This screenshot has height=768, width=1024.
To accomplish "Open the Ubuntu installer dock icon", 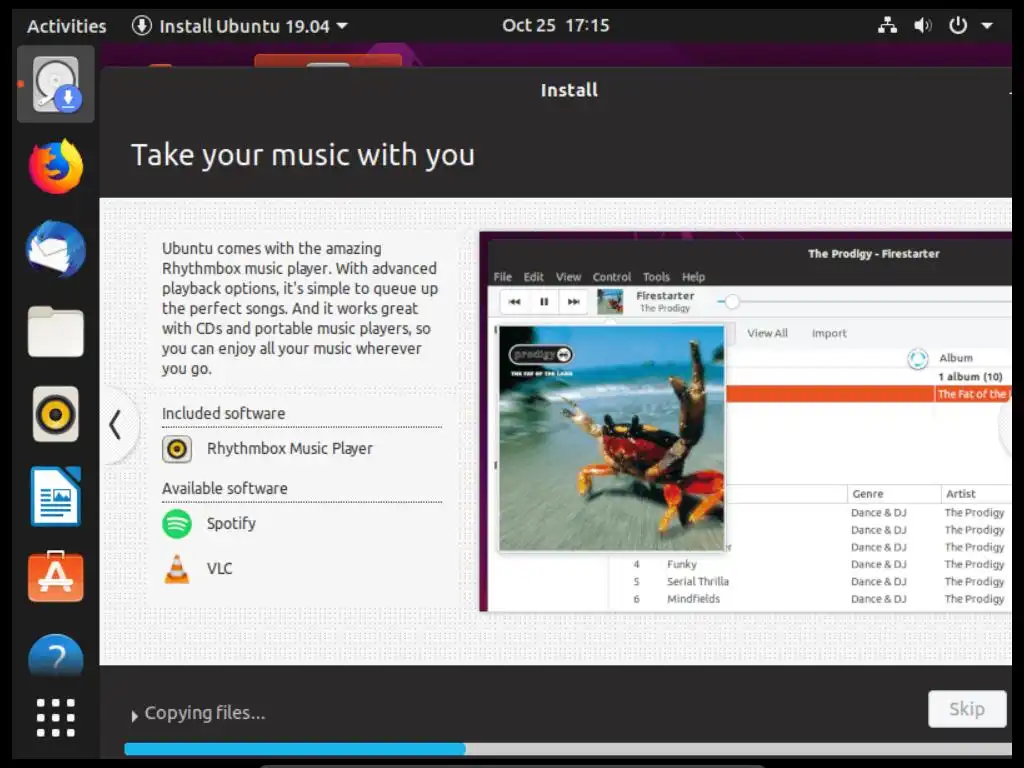I will (56, 84).
